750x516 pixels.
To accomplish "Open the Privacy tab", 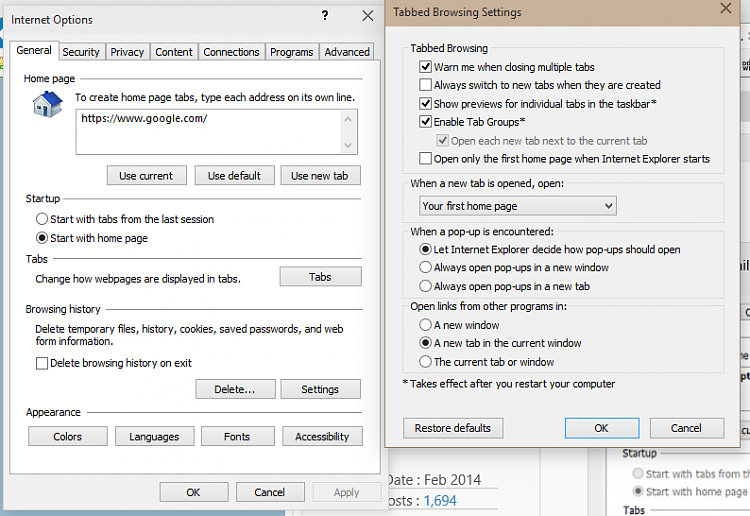I will (127, 52).
